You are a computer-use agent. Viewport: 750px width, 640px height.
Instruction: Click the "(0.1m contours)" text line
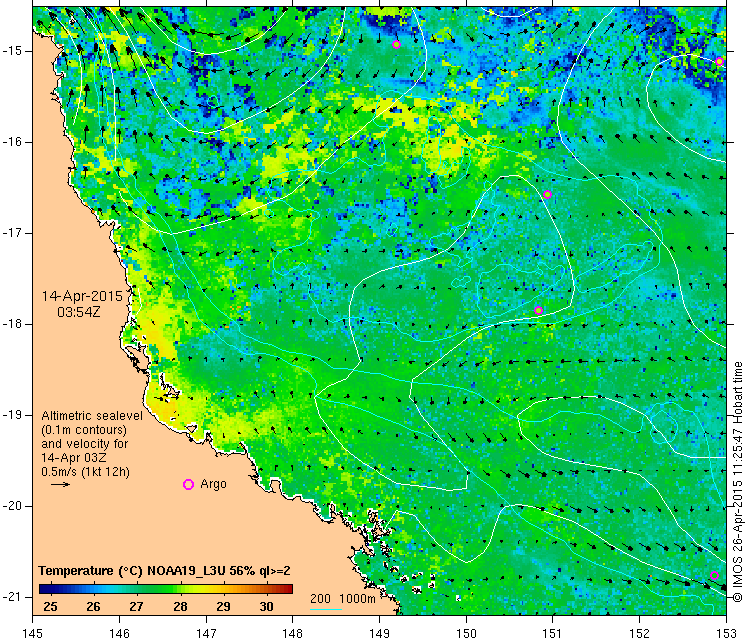84,430
